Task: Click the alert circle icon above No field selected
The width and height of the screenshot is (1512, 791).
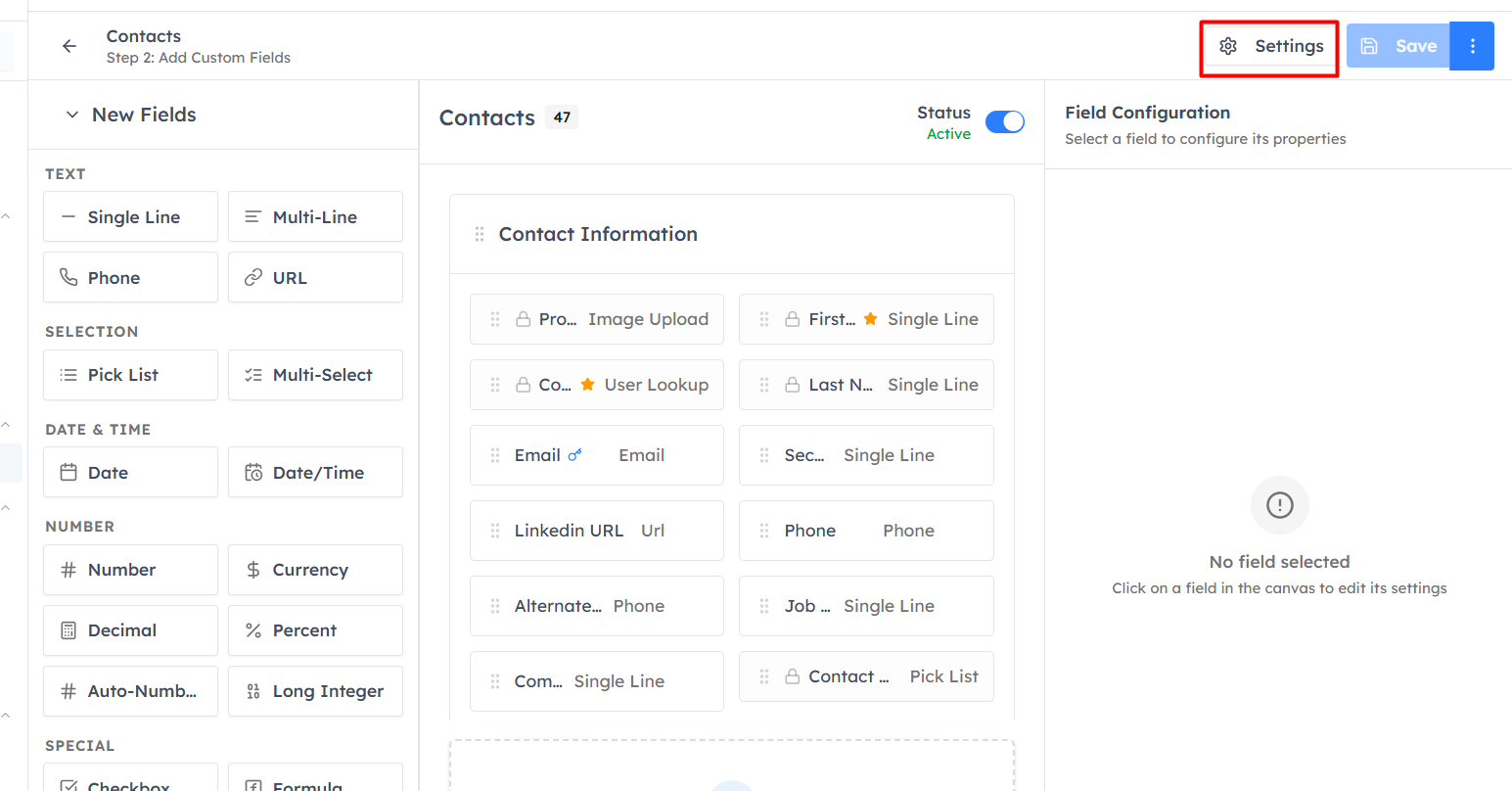Action: 1279,505
